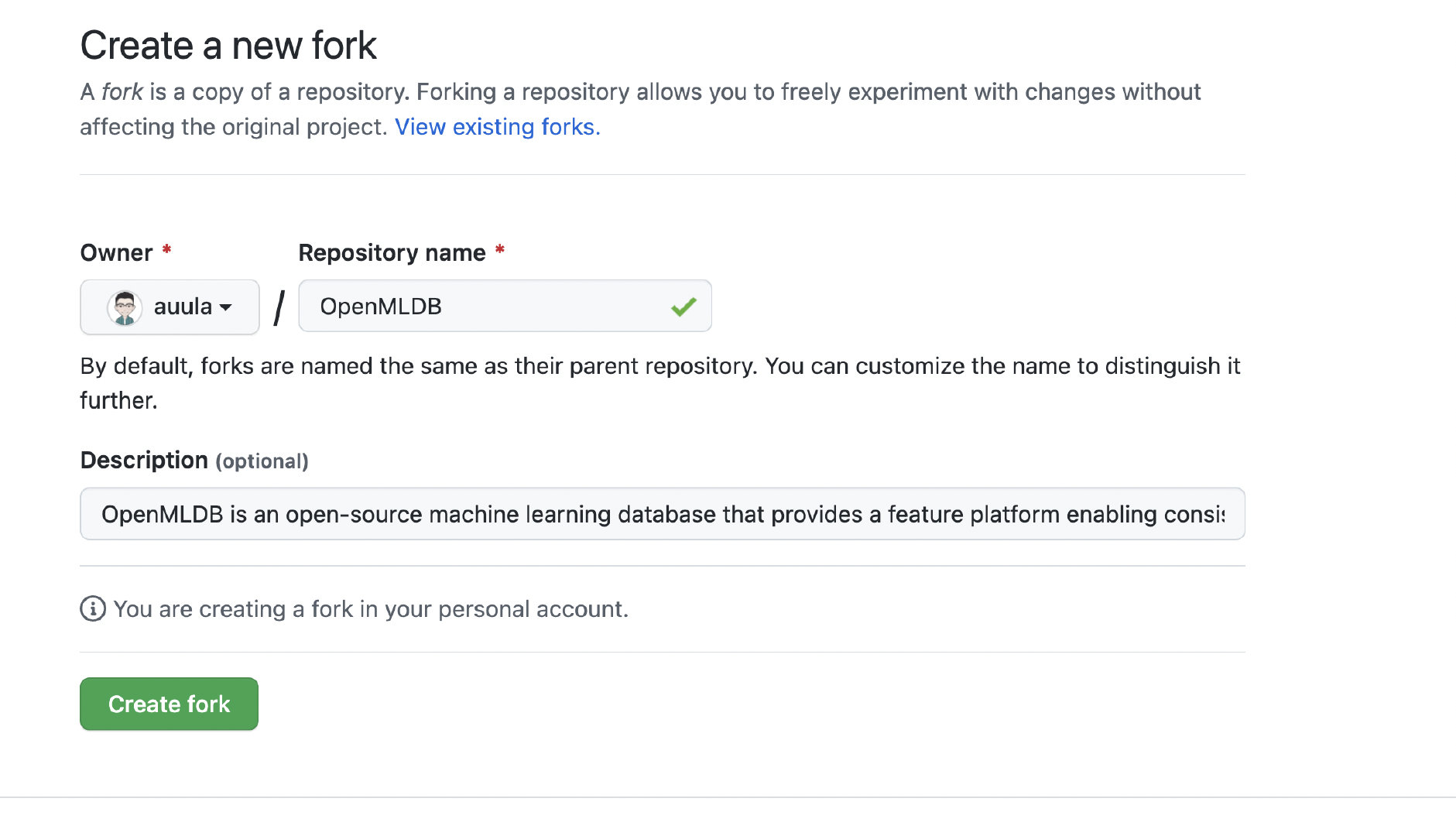Click the Repository name label
Screen dimensions: 1456x836
[x=392, y=252]
